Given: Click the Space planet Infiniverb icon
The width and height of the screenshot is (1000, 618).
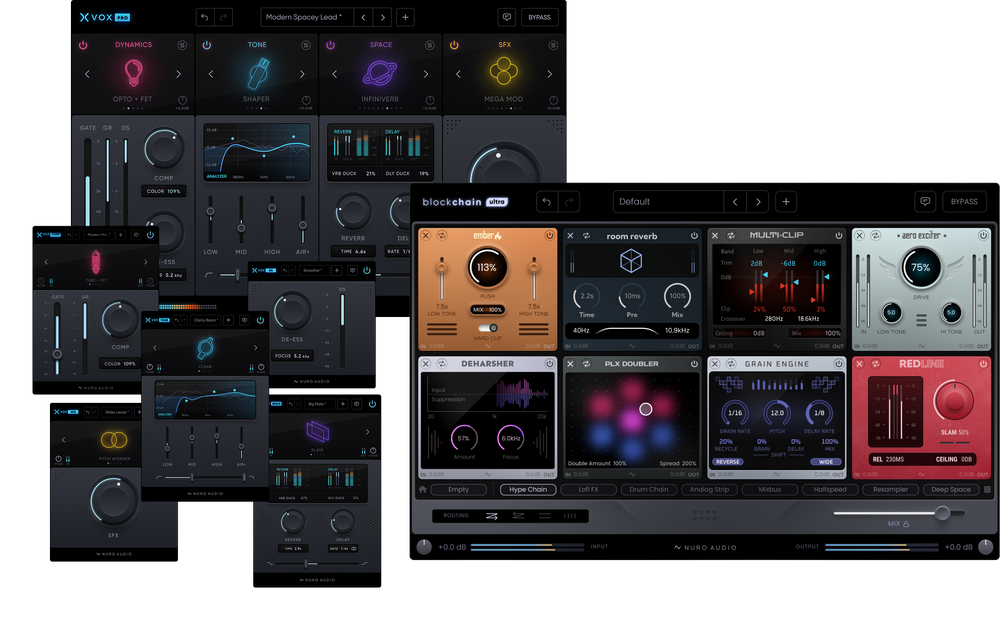Looking at the screenshot, I should [x=381, y=74].
